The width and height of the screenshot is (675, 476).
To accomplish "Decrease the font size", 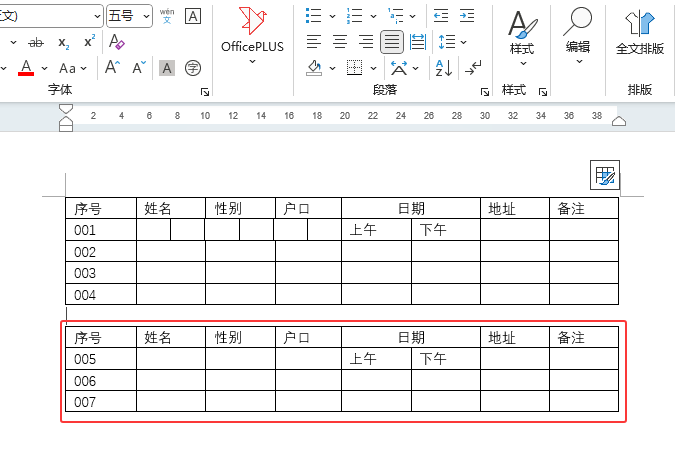I will (139, 68).
